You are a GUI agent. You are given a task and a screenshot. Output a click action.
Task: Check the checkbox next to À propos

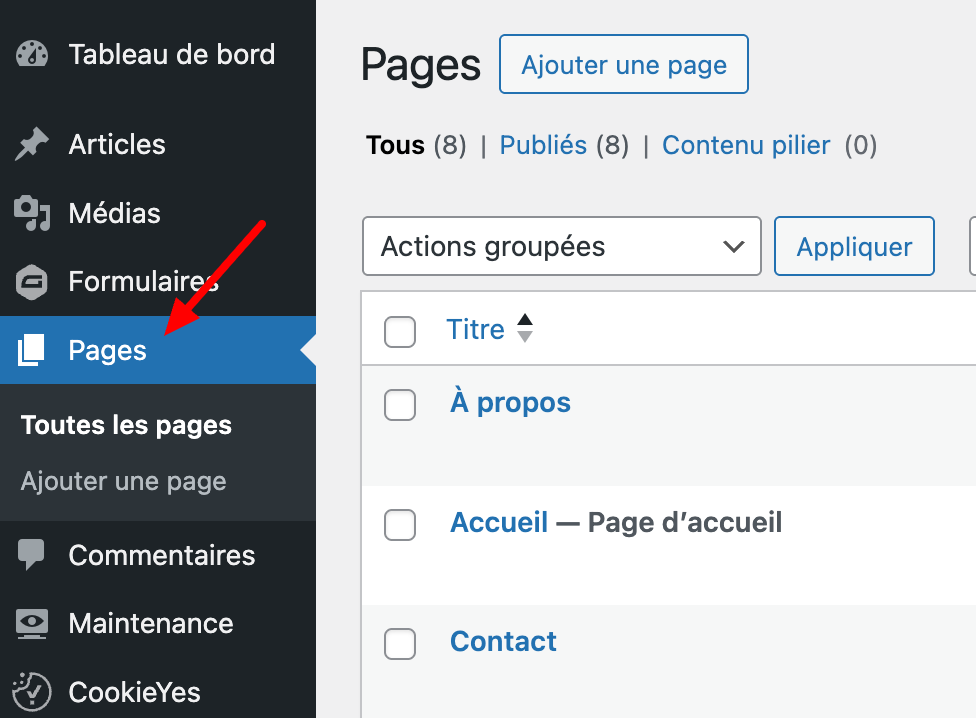click(400, 405)
